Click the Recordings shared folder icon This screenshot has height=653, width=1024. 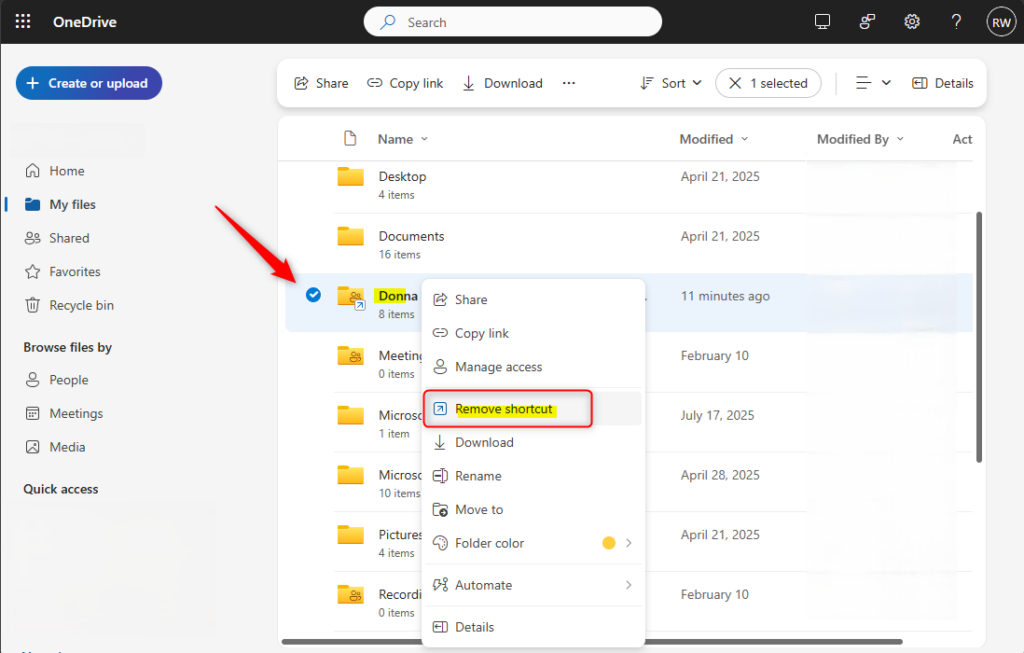[x=351, y=594]
